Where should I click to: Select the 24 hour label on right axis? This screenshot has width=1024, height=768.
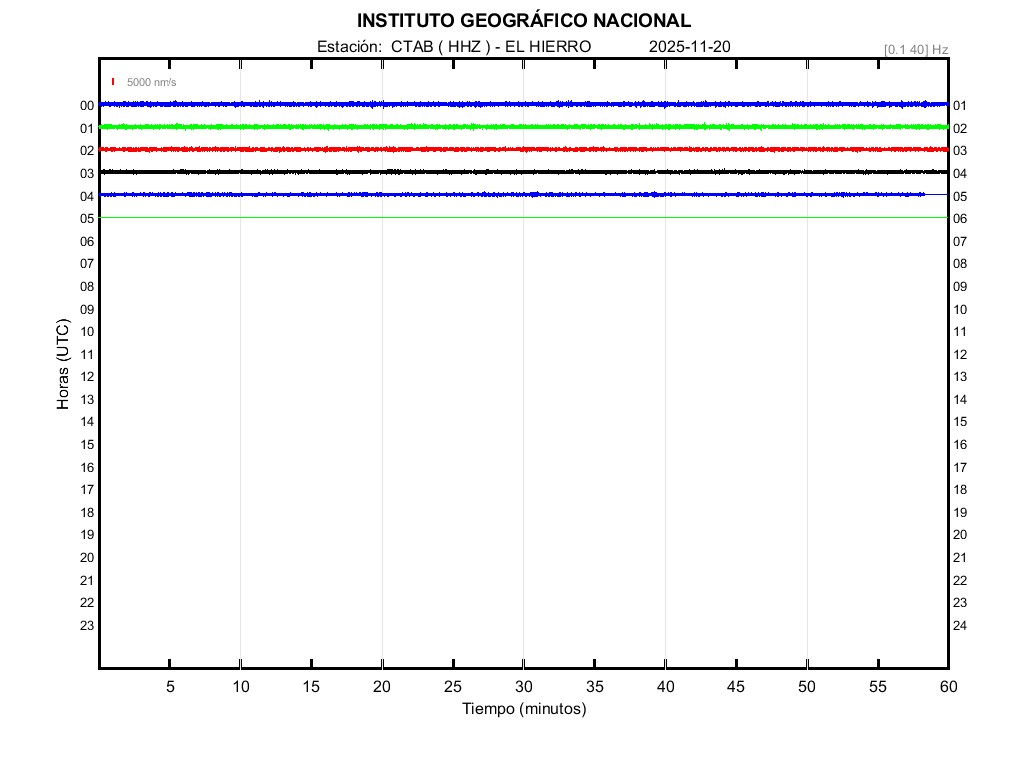[x=960, y=626]
